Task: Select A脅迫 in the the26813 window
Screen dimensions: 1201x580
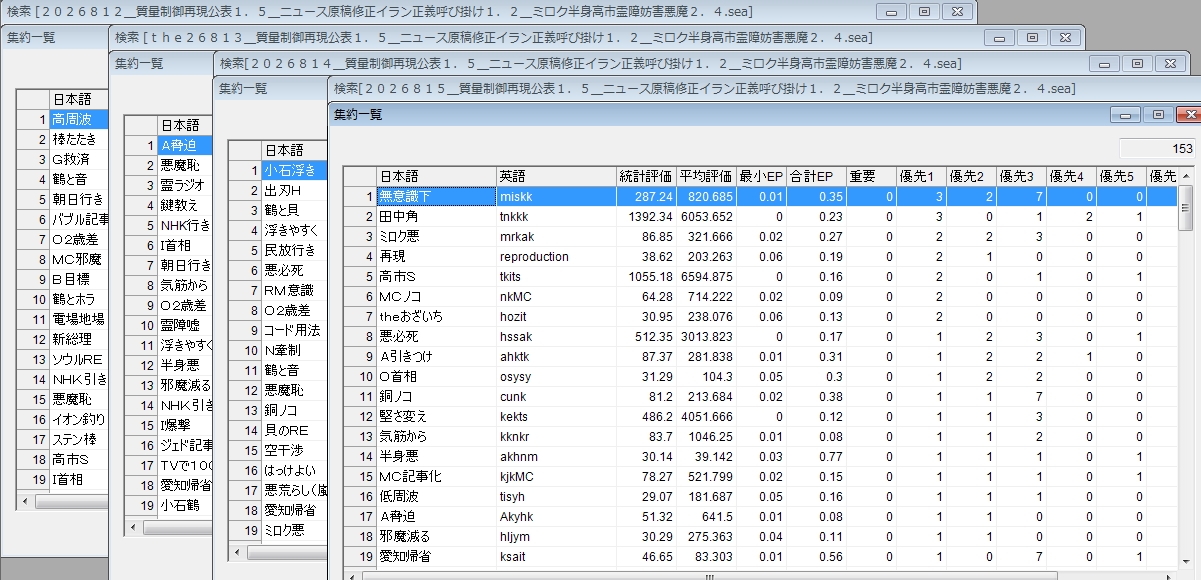Action: point(185,145)
